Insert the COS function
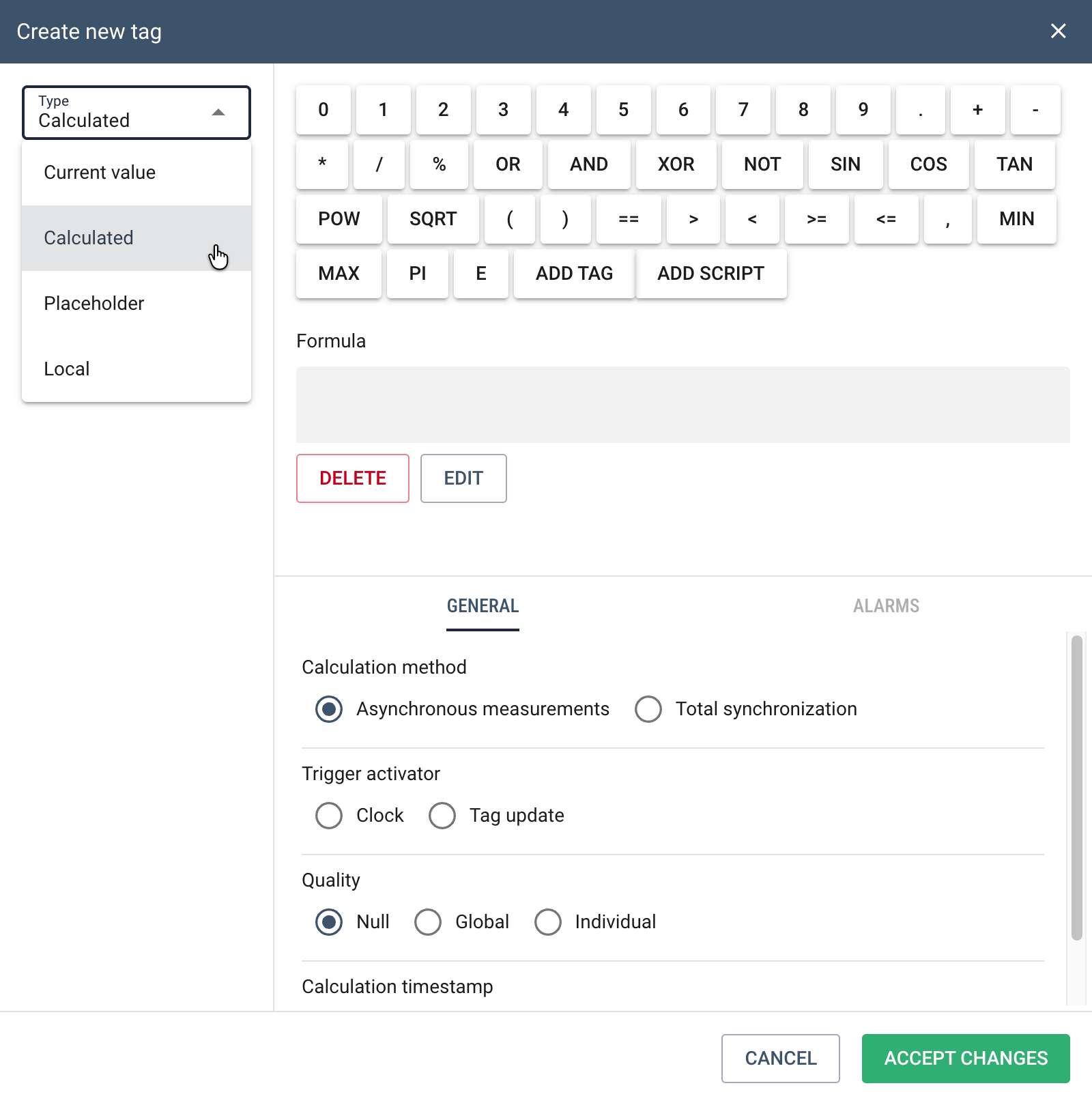Viewport: 1092px width, 1105px height. click(928, 164)
